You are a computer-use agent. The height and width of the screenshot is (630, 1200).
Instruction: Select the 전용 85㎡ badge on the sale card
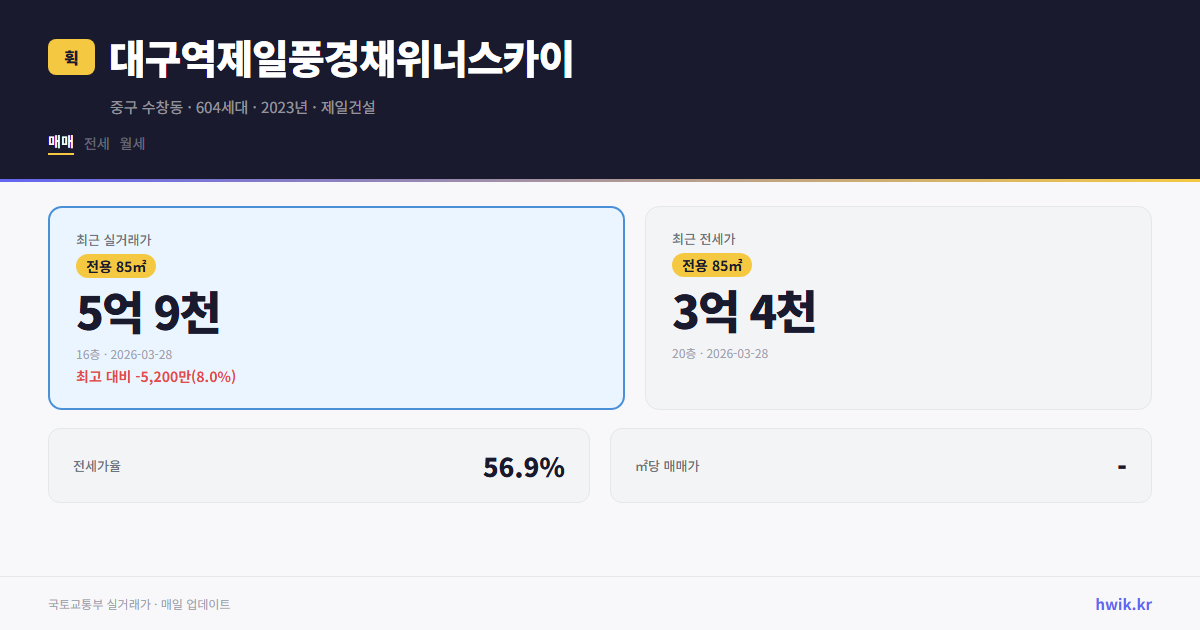coord(113,267)
